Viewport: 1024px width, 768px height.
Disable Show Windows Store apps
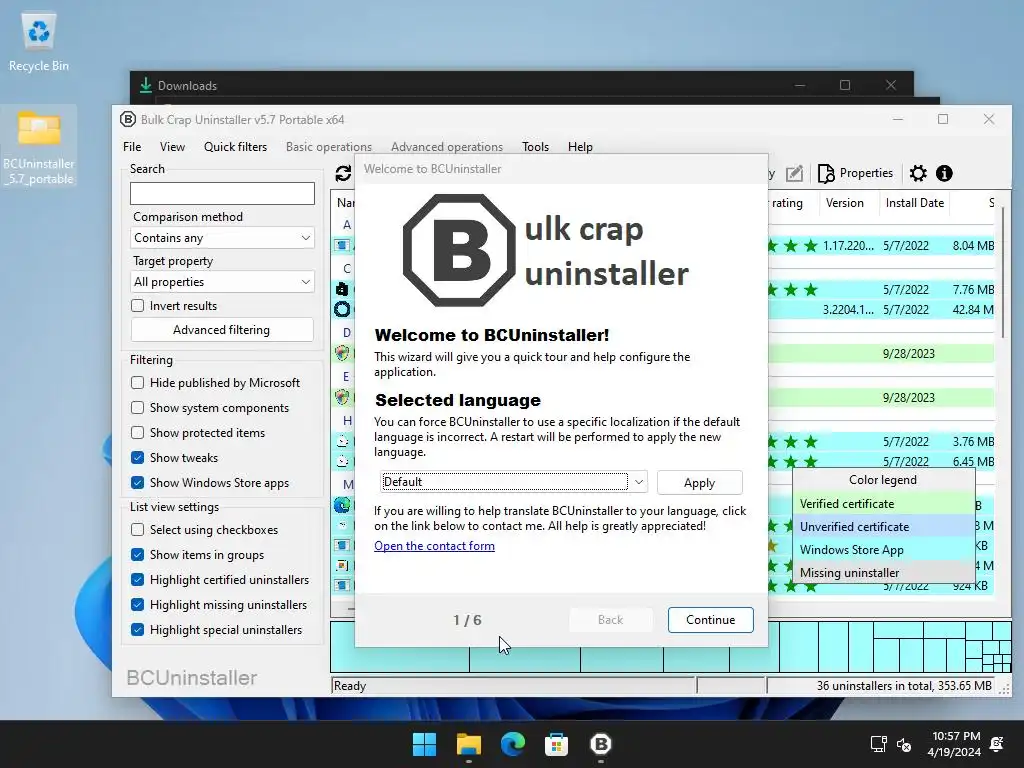pos(137,483)
